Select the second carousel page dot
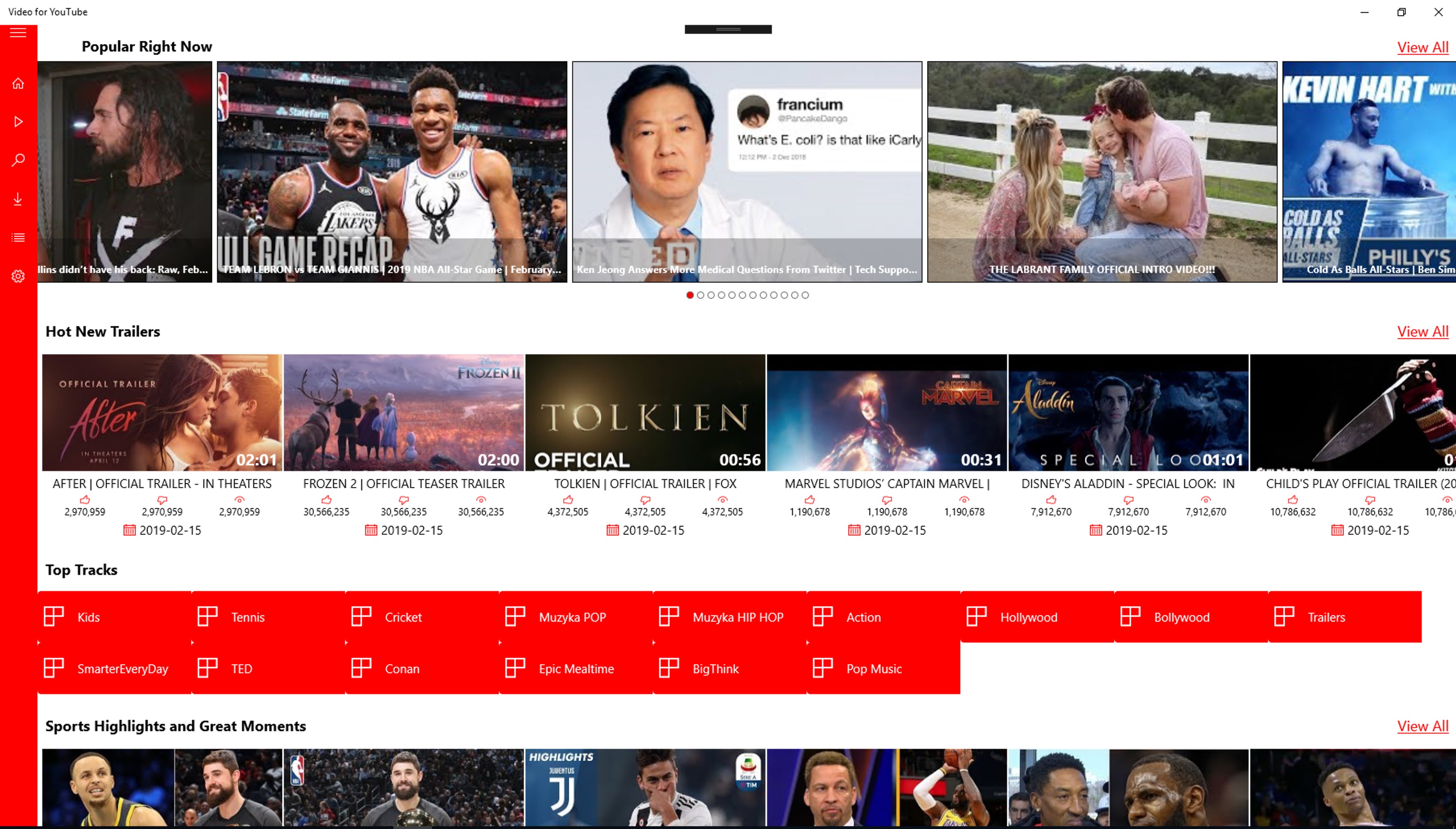 (700, 295)
